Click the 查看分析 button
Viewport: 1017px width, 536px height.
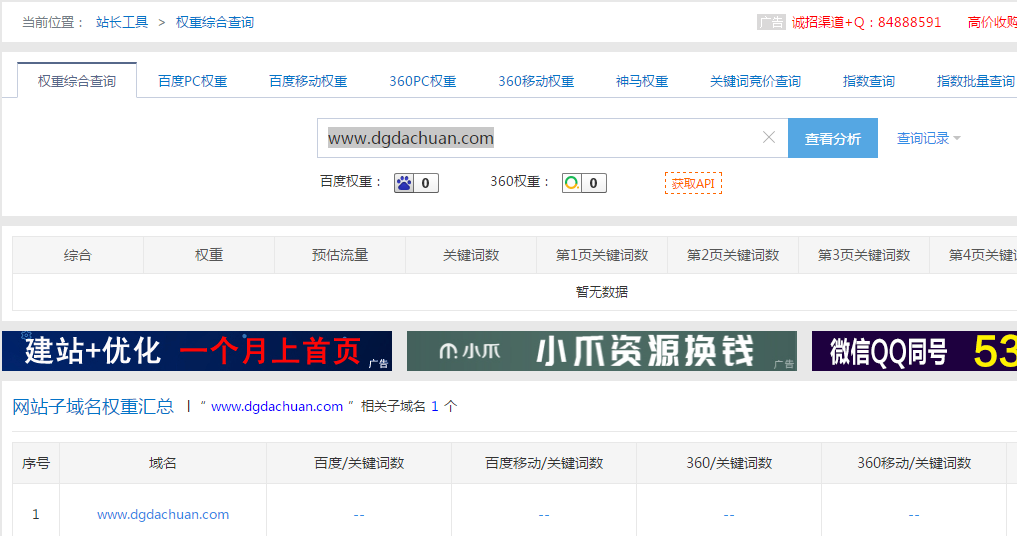click(x=833, y=138)
